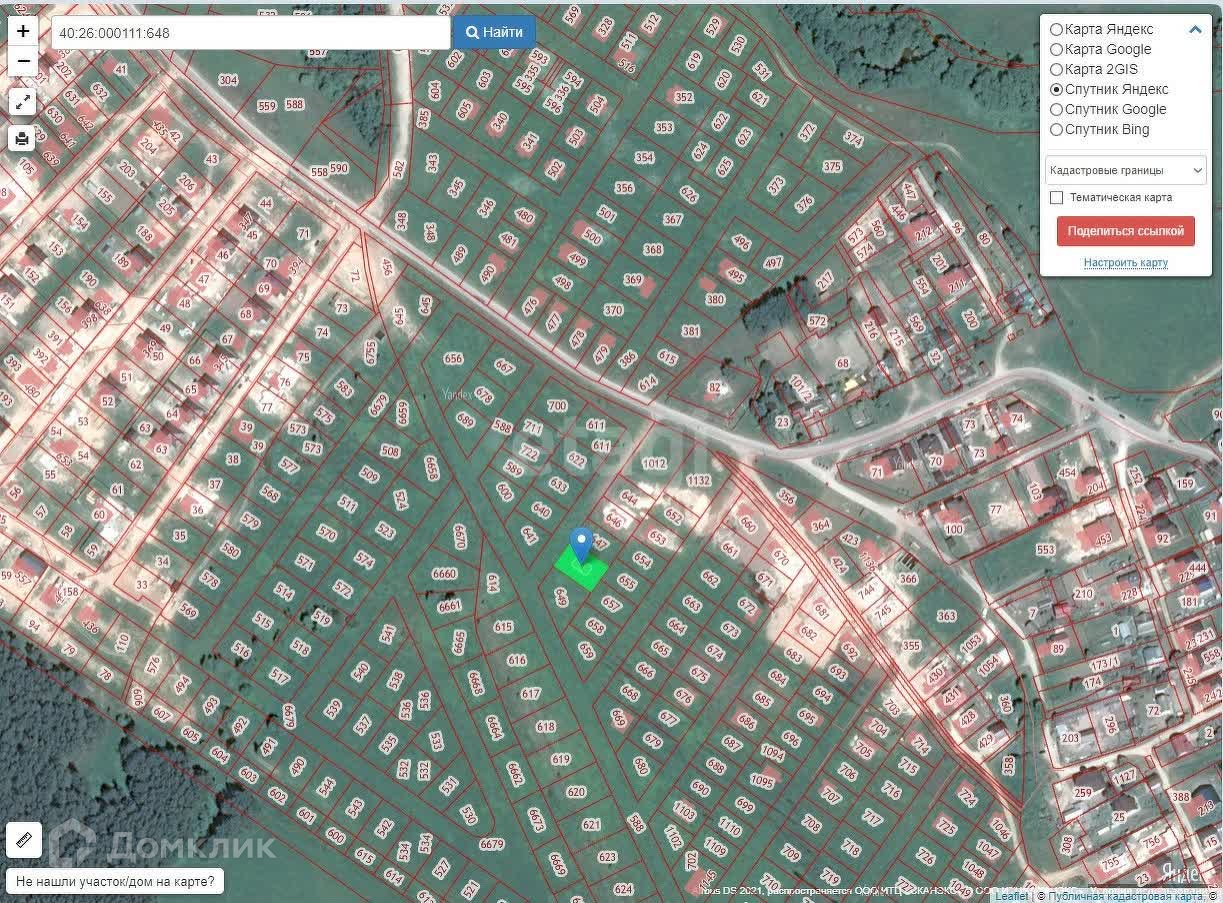The width and height of the screenshot is (1223, 903).
Task: Enable the Тематическая карта checkbox
Action: coord(1056,198)
